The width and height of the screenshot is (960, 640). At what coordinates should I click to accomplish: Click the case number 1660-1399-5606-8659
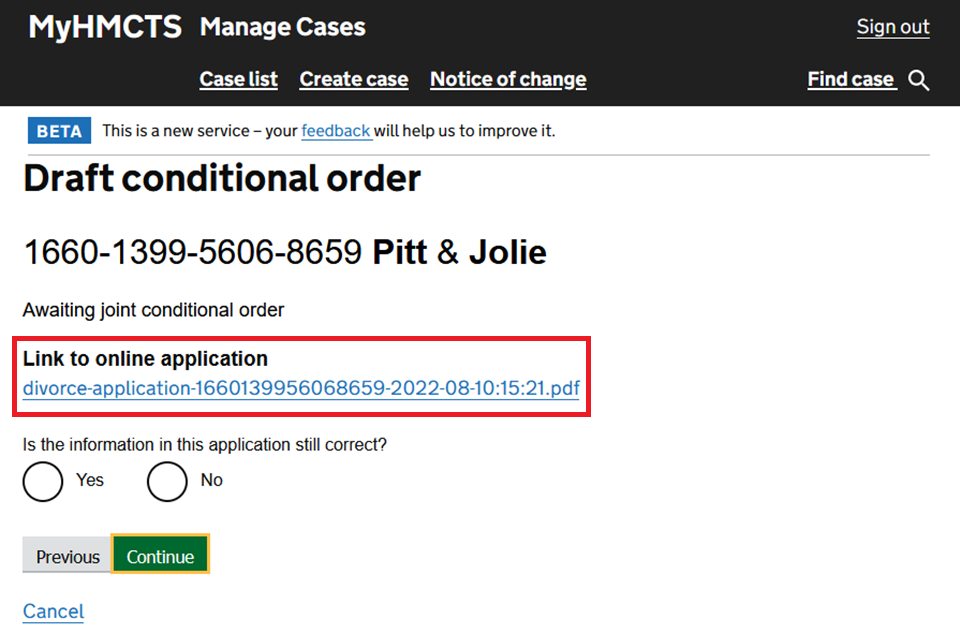coord(192,252)
